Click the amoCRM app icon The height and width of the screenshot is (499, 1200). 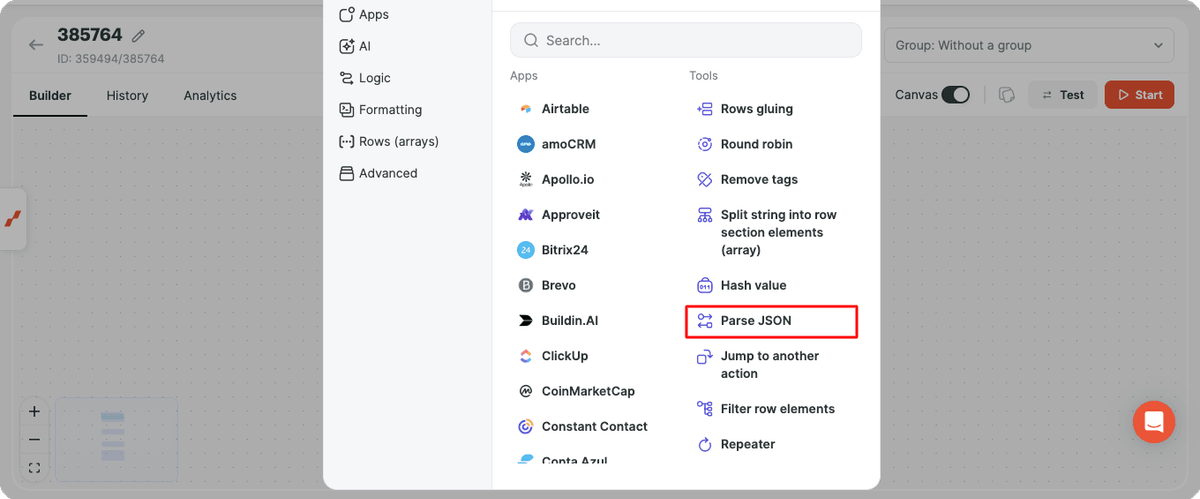(526, 144)
